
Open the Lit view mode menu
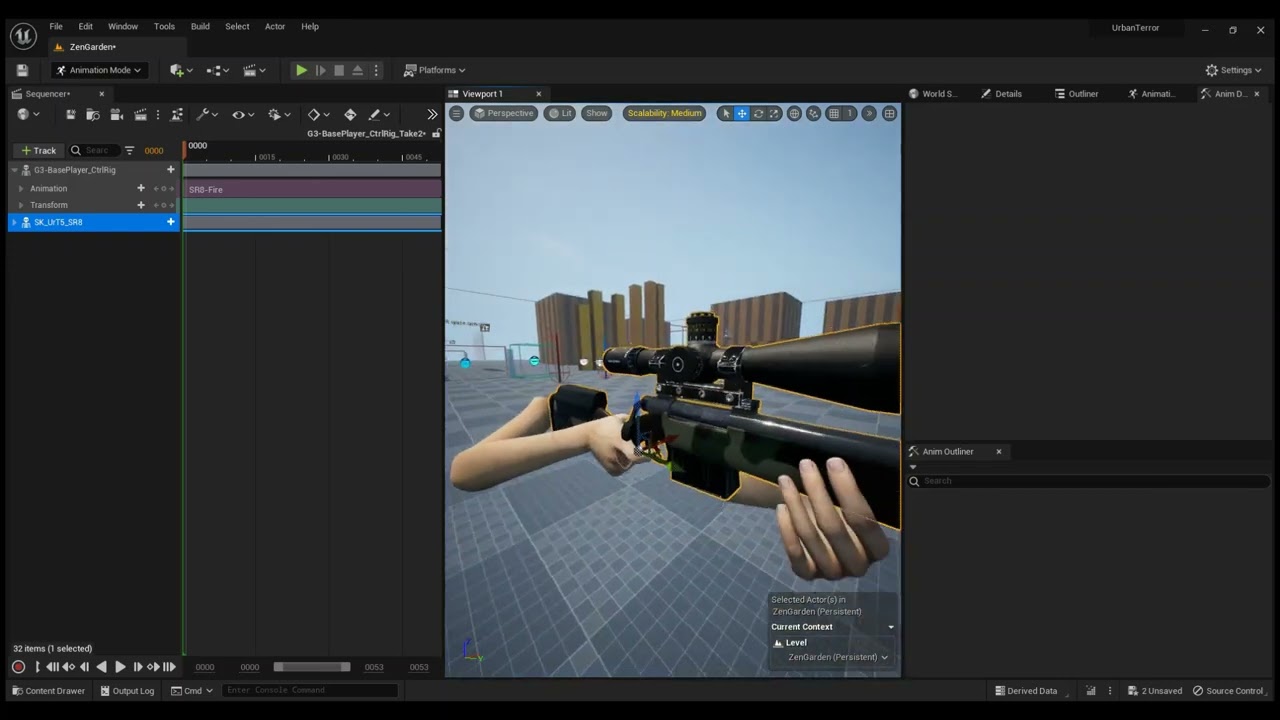(560, 113)
